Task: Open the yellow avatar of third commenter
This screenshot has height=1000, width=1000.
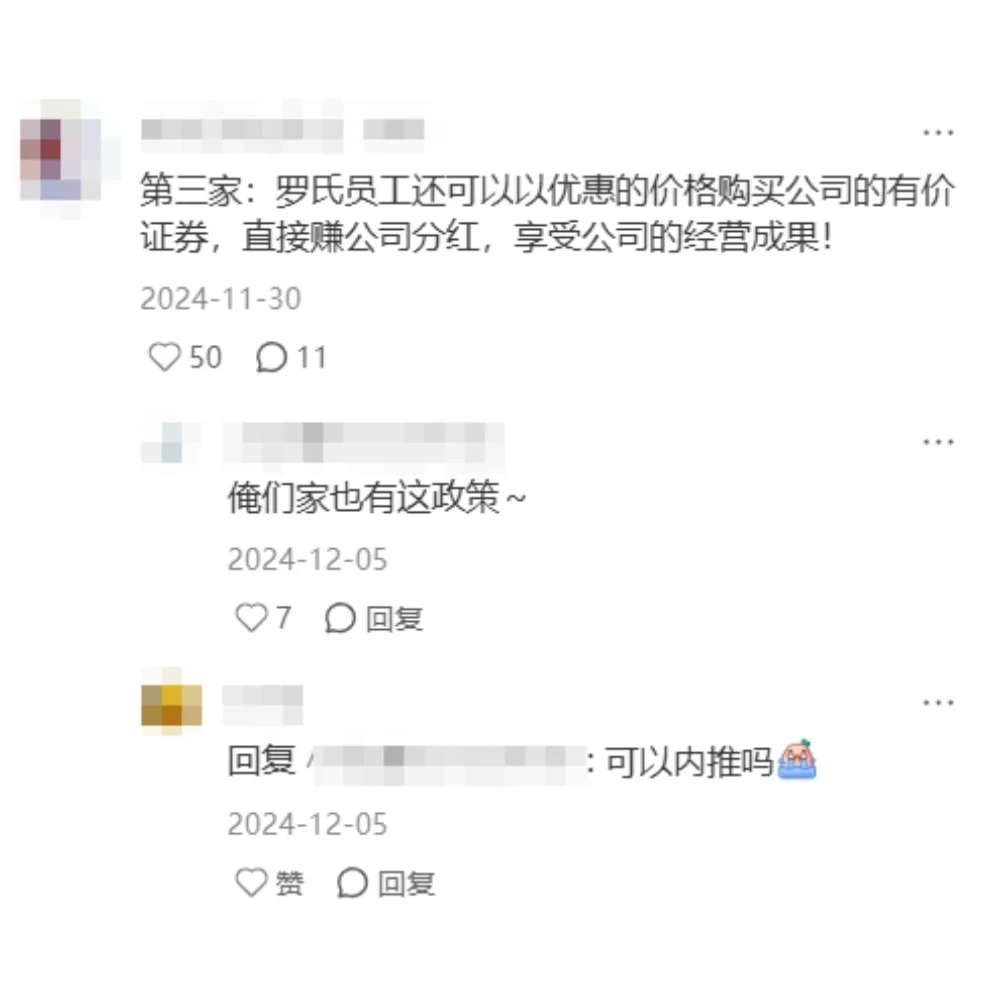Action: 171,703
